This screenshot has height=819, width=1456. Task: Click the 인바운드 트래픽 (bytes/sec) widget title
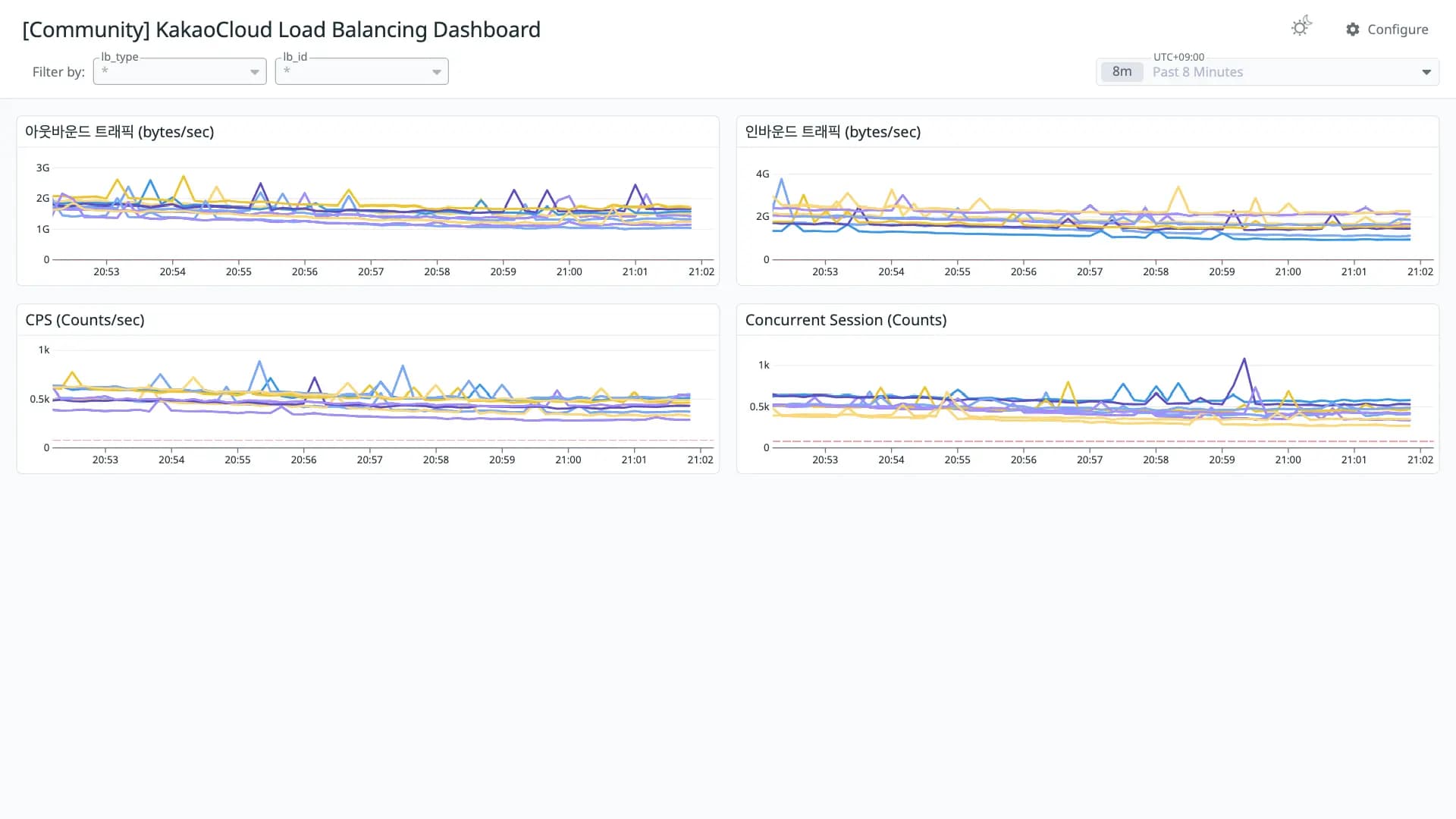coord(833,132)
